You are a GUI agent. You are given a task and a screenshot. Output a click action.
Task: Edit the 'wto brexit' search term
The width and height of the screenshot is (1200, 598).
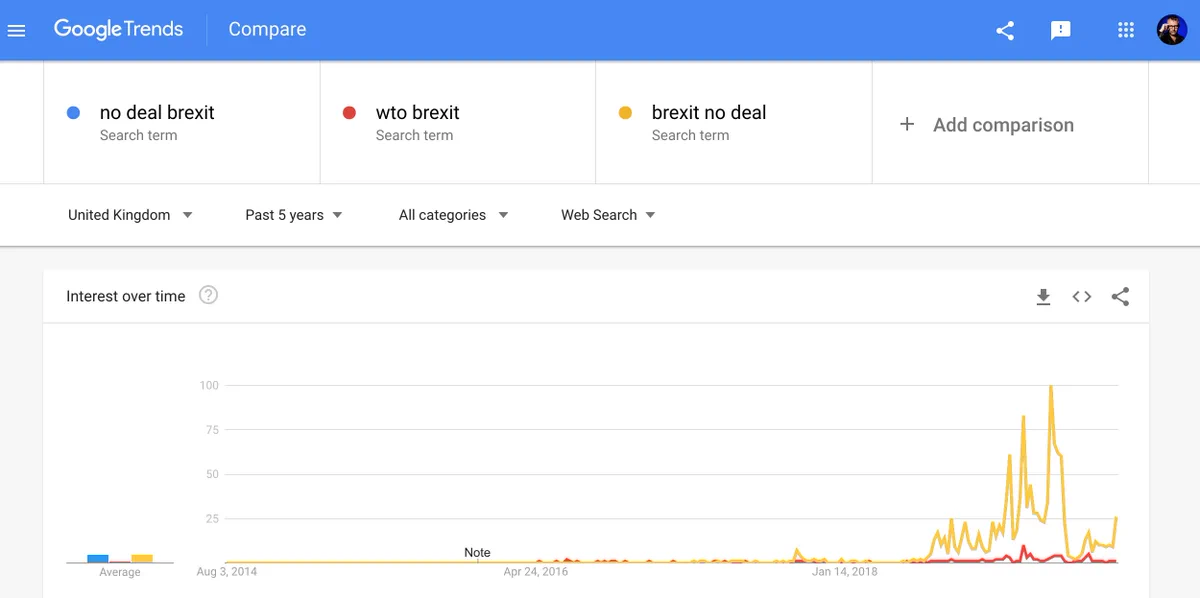pyautogui.click(x=457, y=122)
